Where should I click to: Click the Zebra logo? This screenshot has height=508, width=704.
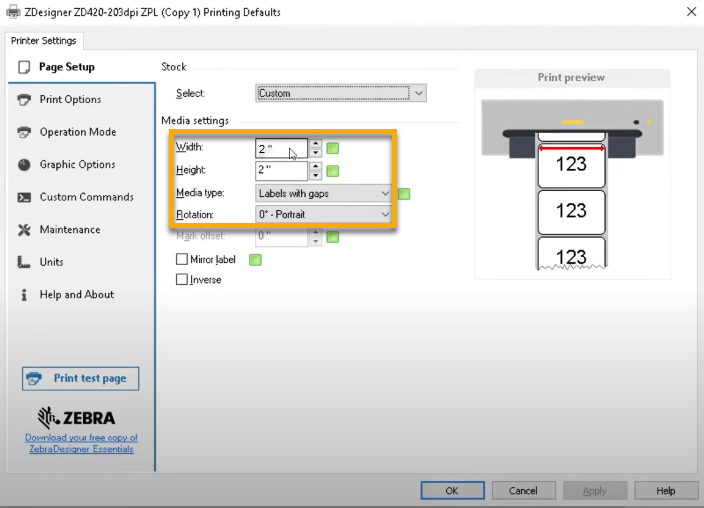pos(76,418)
